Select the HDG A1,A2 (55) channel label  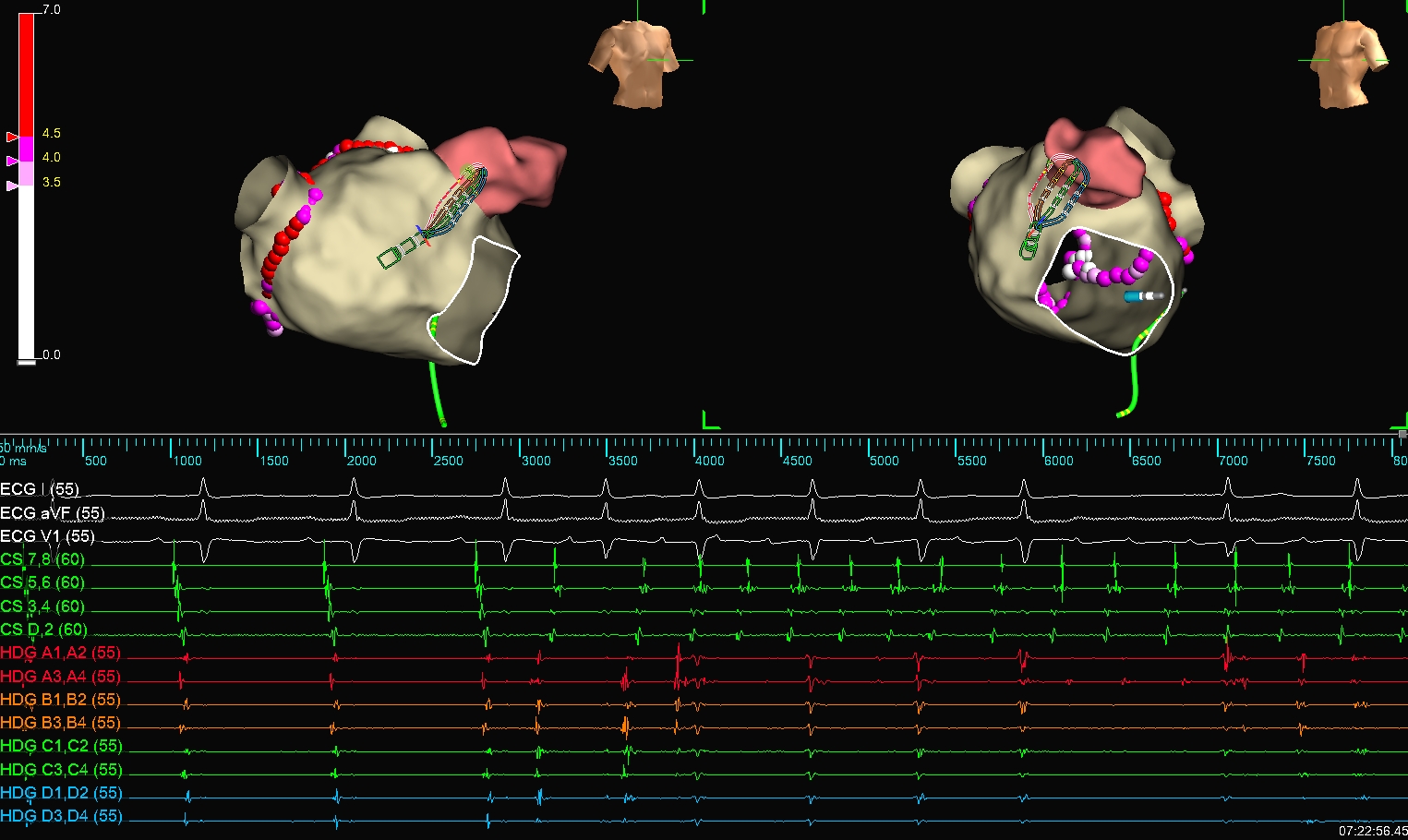click(x=61, y=653)
